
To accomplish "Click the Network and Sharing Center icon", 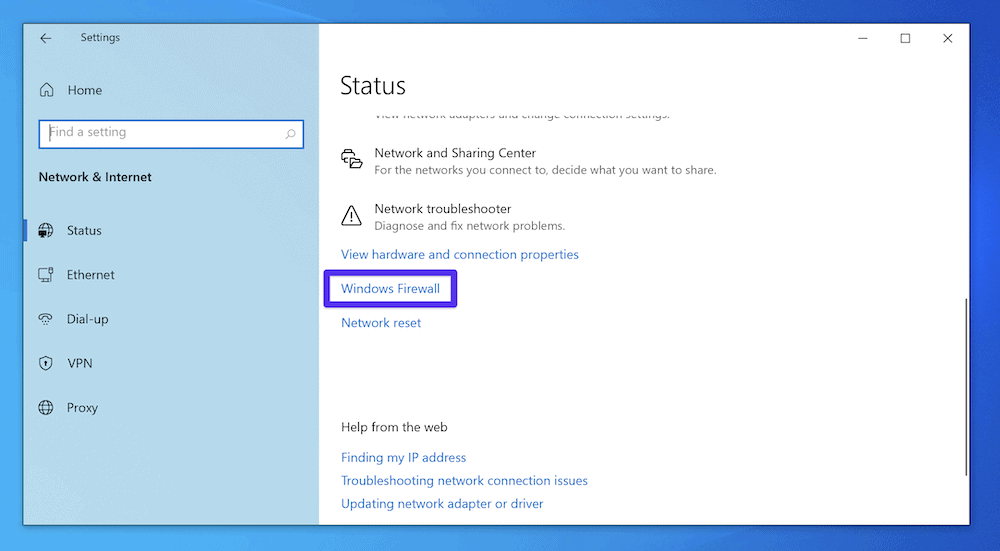I will [x=351, y=160].
